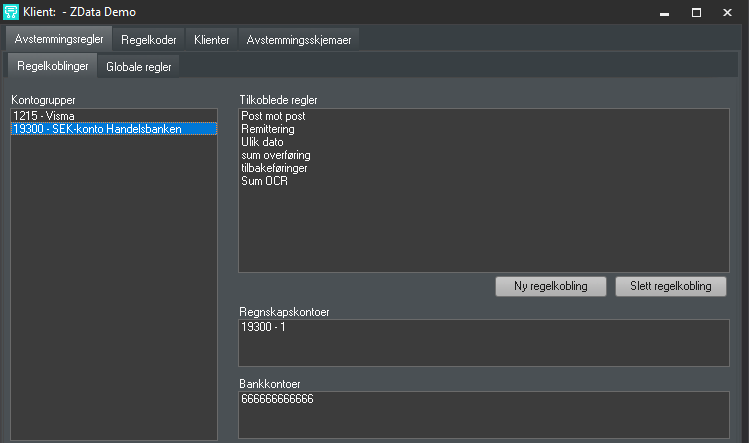Choose the Ulik dato rule

coord(264,142)
